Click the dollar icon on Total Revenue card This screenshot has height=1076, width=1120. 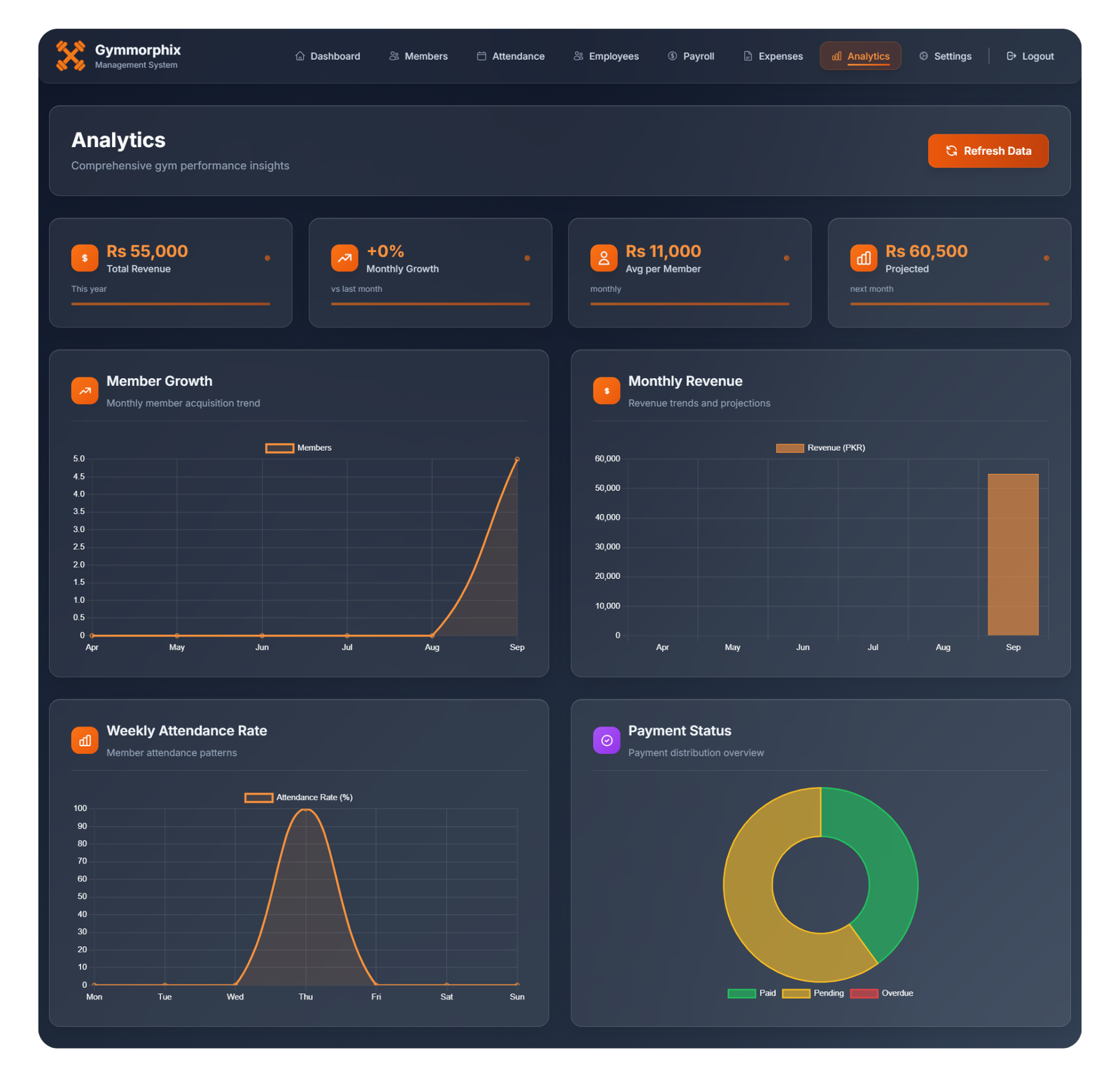(84, 258)
